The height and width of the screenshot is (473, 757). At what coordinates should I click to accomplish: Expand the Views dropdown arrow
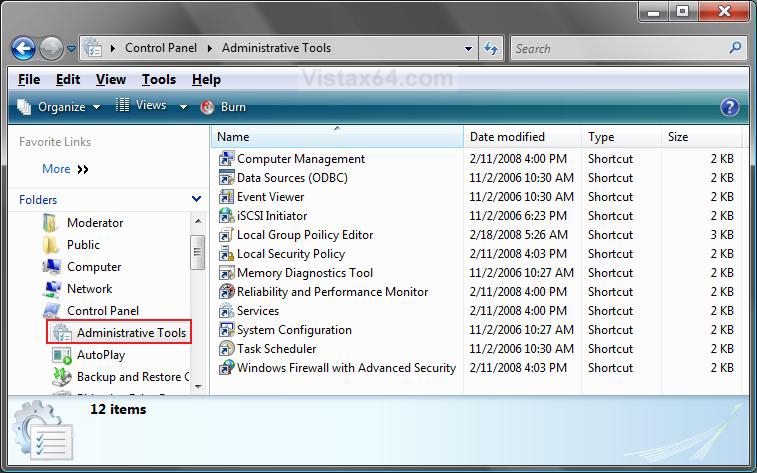tap(183, 107)
